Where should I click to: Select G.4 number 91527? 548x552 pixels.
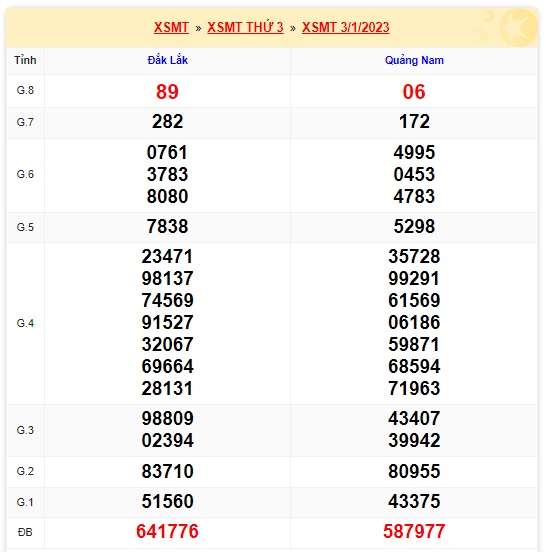(168, 322)
